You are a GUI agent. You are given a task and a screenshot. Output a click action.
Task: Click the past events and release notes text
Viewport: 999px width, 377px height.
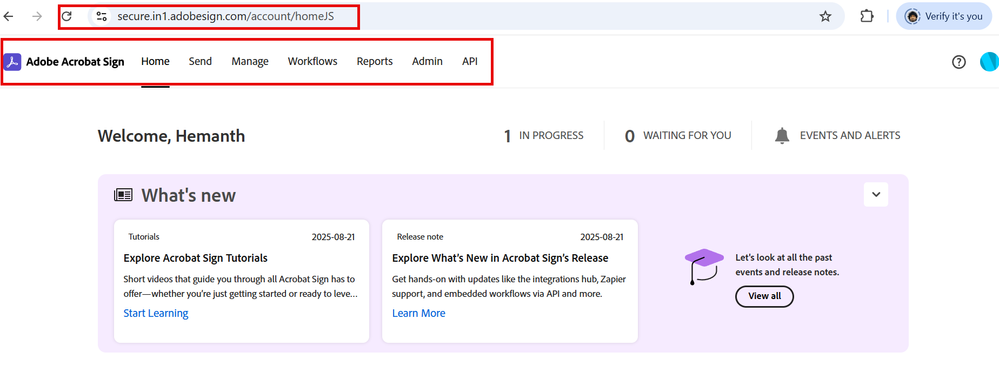pos(787,265)
